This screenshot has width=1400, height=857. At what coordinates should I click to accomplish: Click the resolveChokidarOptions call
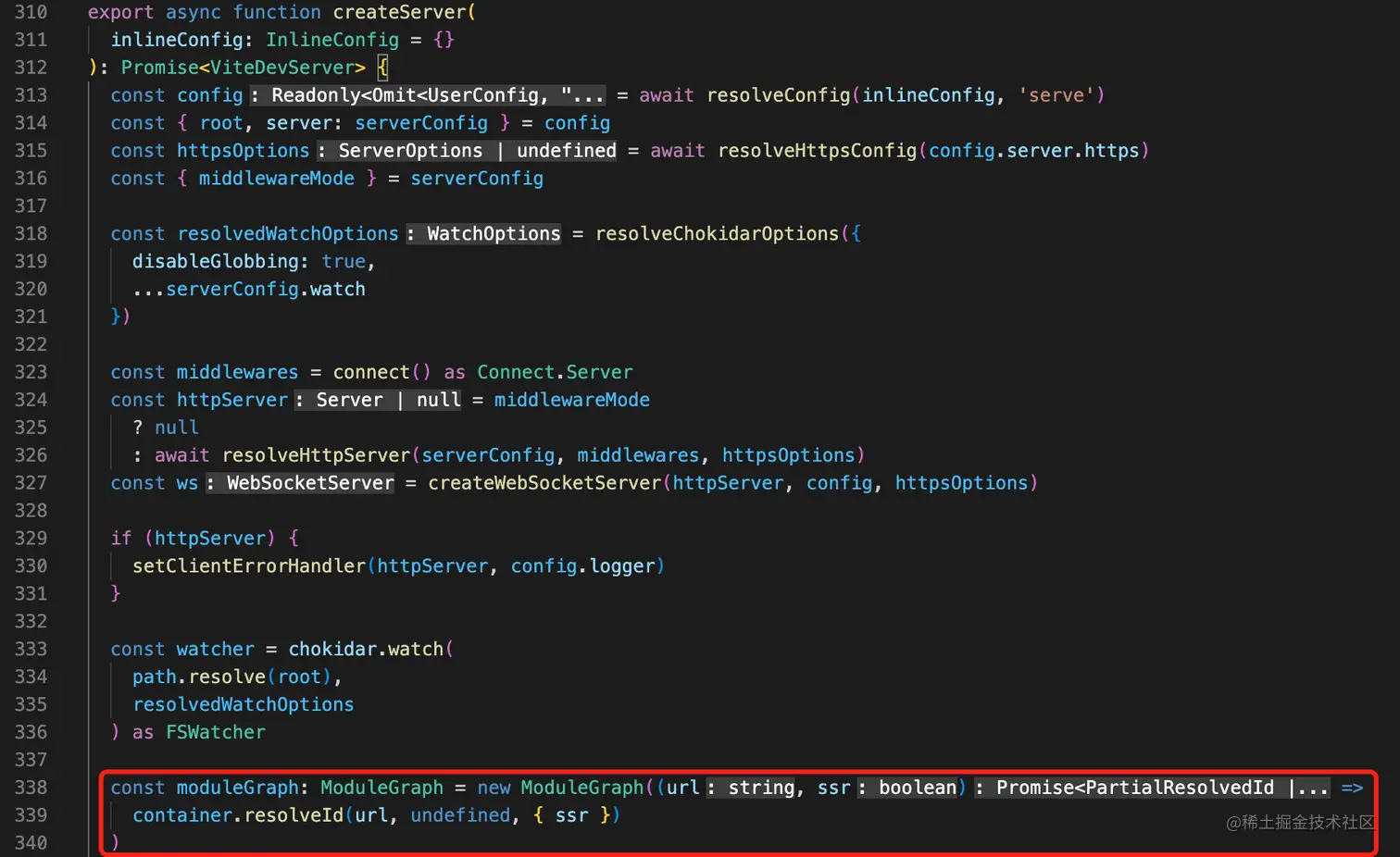[x=718, y=234]
